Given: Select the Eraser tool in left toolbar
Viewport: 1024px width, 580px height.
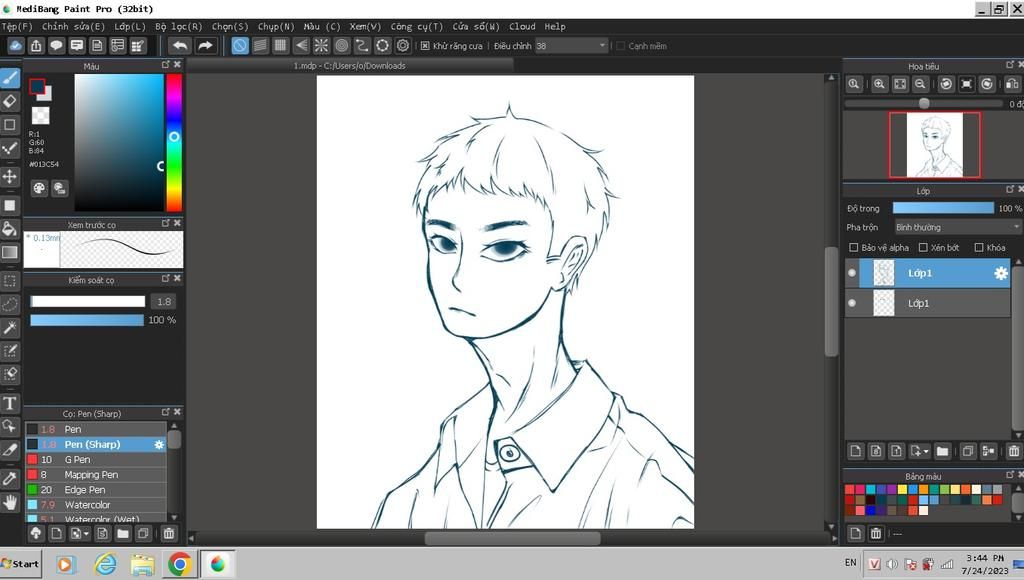Looking at the screenshot, I should pyautogui.click(x=10, y=101).
